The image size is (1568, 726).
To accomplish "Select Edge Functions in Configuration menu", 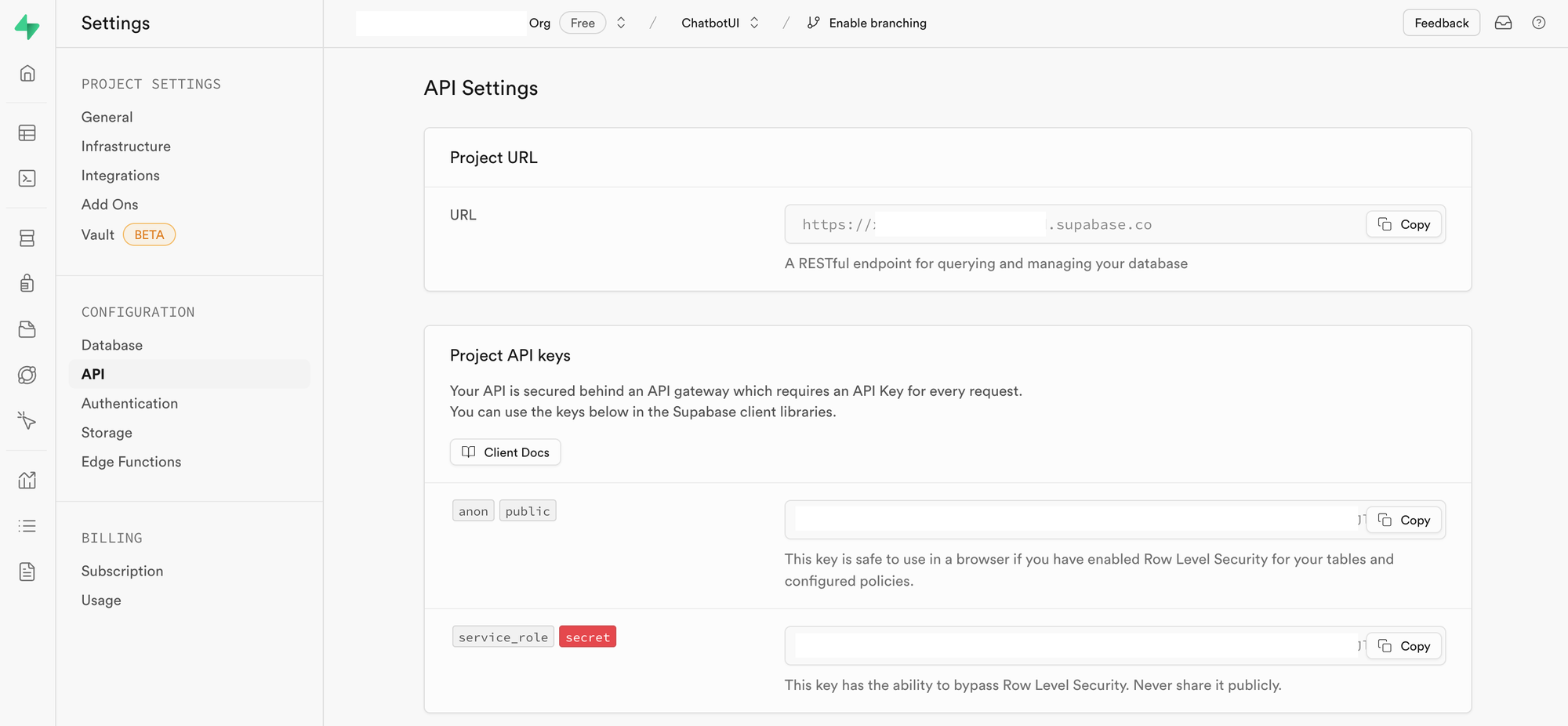I will tap(131, 462).
